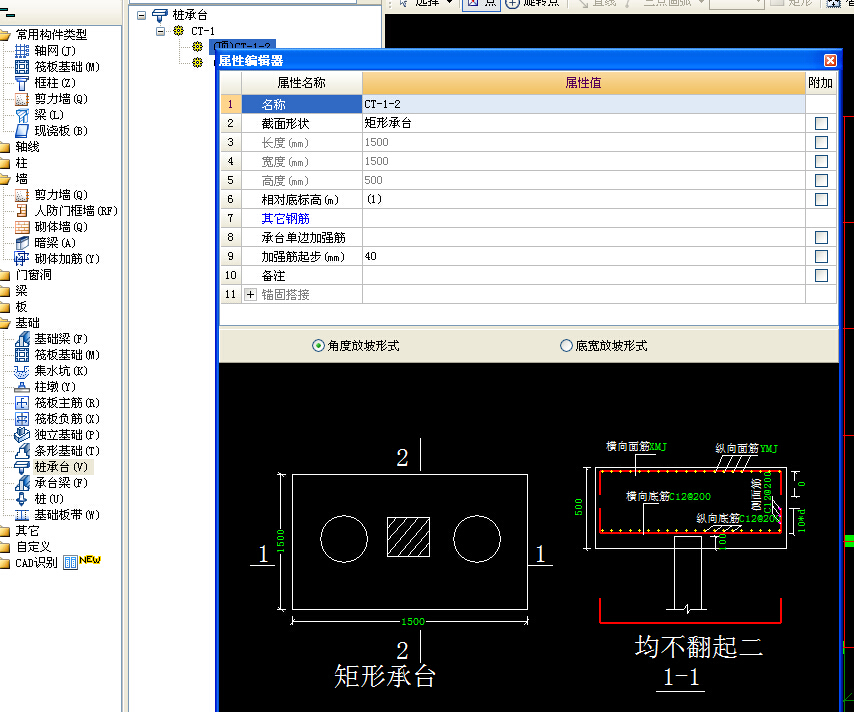The width and height of the screenshot is (854, 712).
Task: Select the 梁(L) beam icon
Action: (22, 115)
